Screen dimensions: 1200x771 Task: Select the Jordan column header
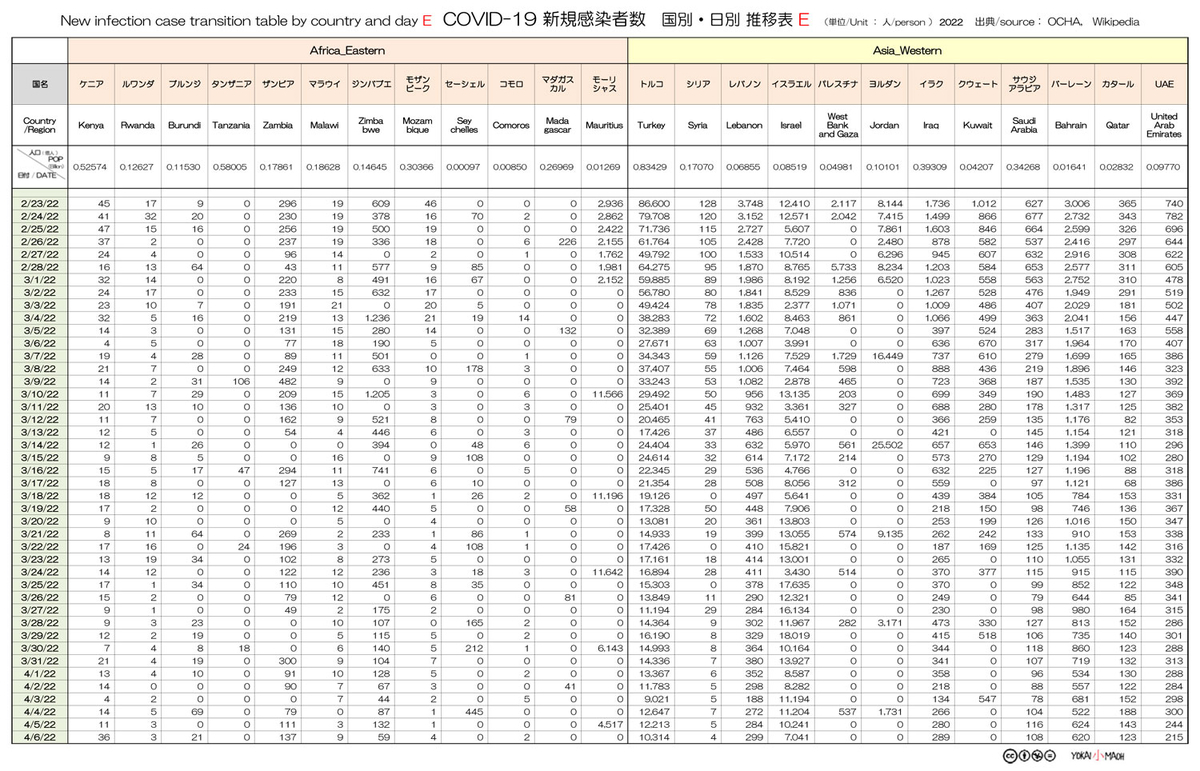tap(884, 126)
